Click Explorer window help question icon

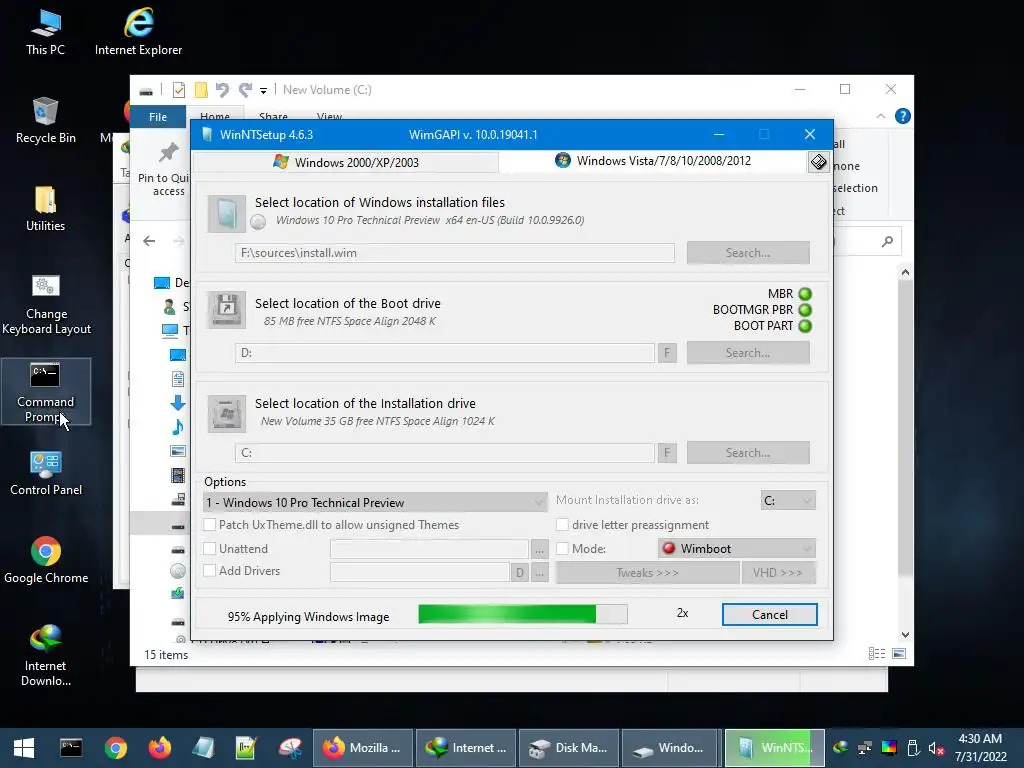(903, 116)
